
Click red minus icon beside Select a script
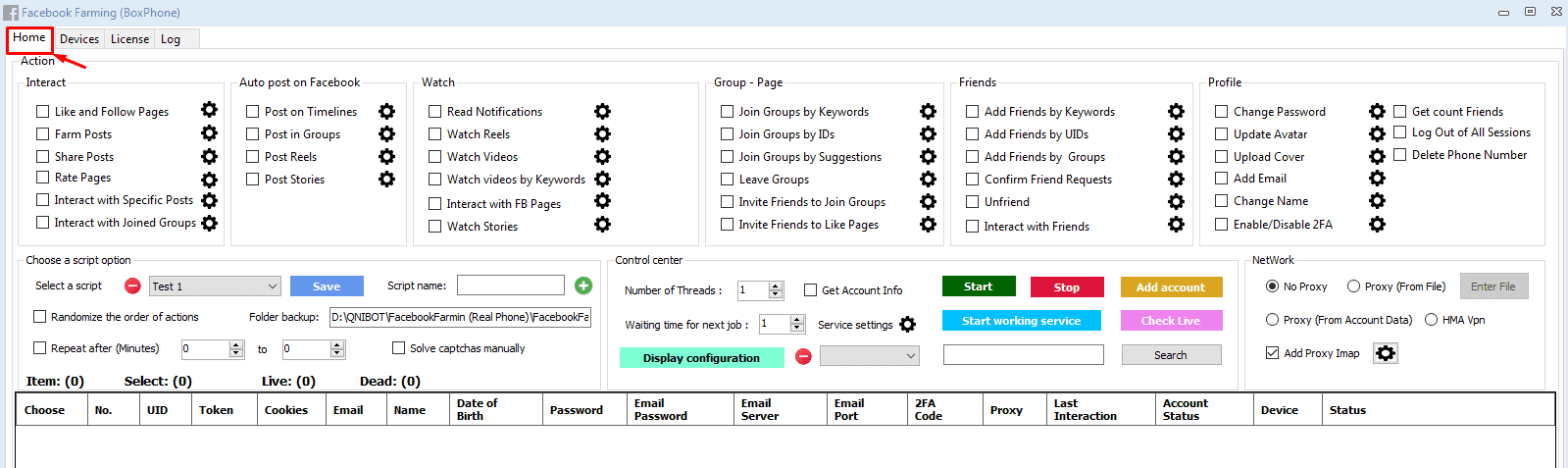(132, 286)
